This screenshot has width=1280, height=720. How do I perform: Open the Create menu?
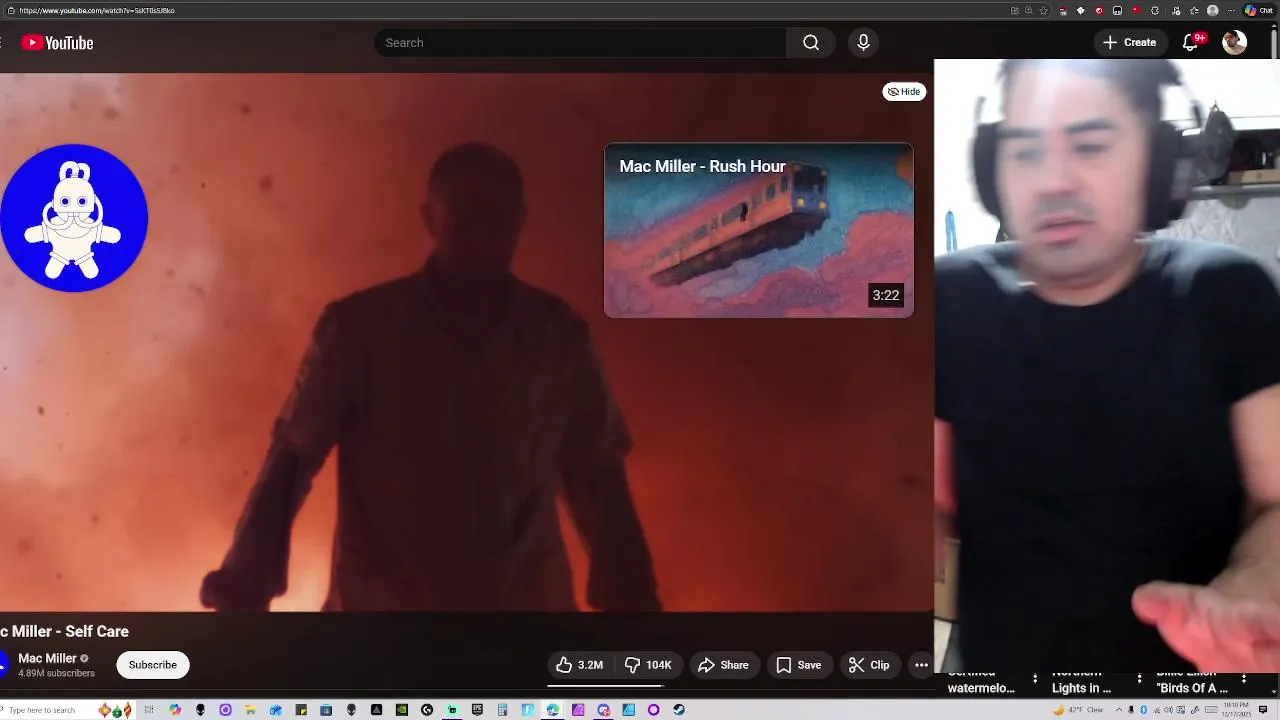1130,42
